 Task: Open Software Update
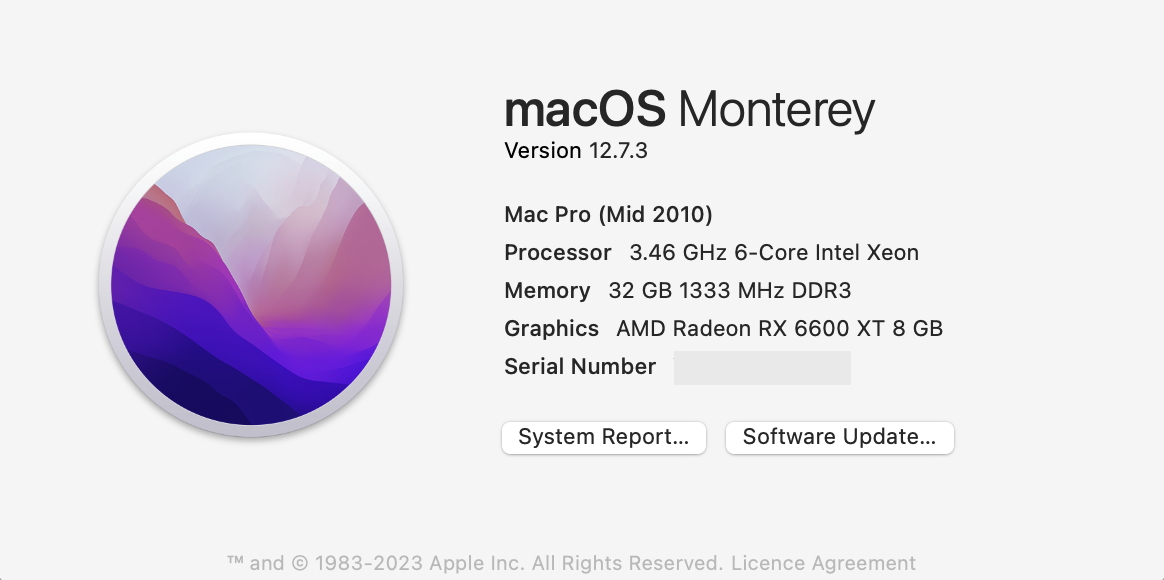[839, 438]
